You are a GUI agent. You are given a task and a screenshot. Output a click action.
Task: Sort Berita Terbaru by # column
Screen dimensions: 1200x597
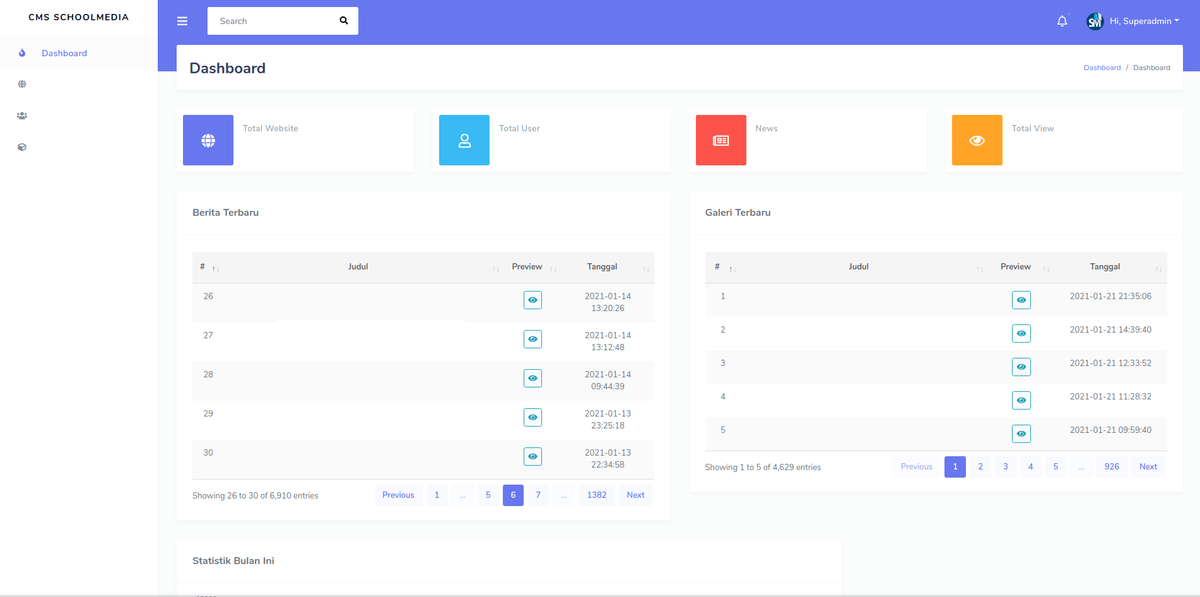209,267
